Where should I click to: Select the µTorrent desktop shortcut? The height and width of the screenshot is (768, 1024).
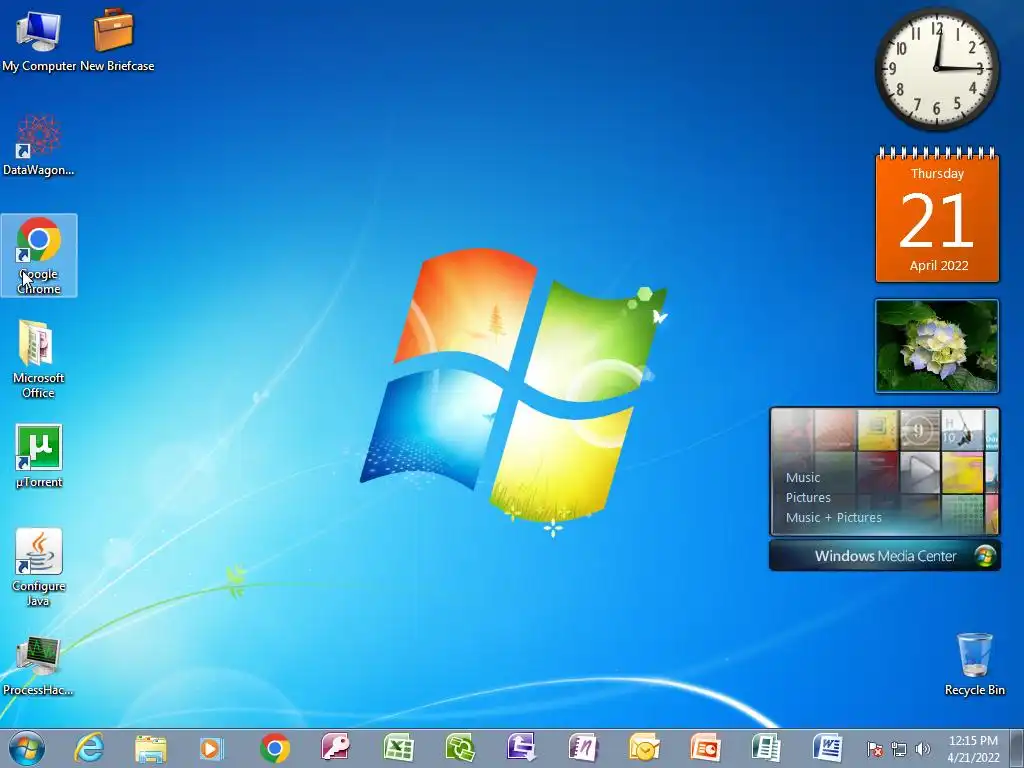point(39,456)
